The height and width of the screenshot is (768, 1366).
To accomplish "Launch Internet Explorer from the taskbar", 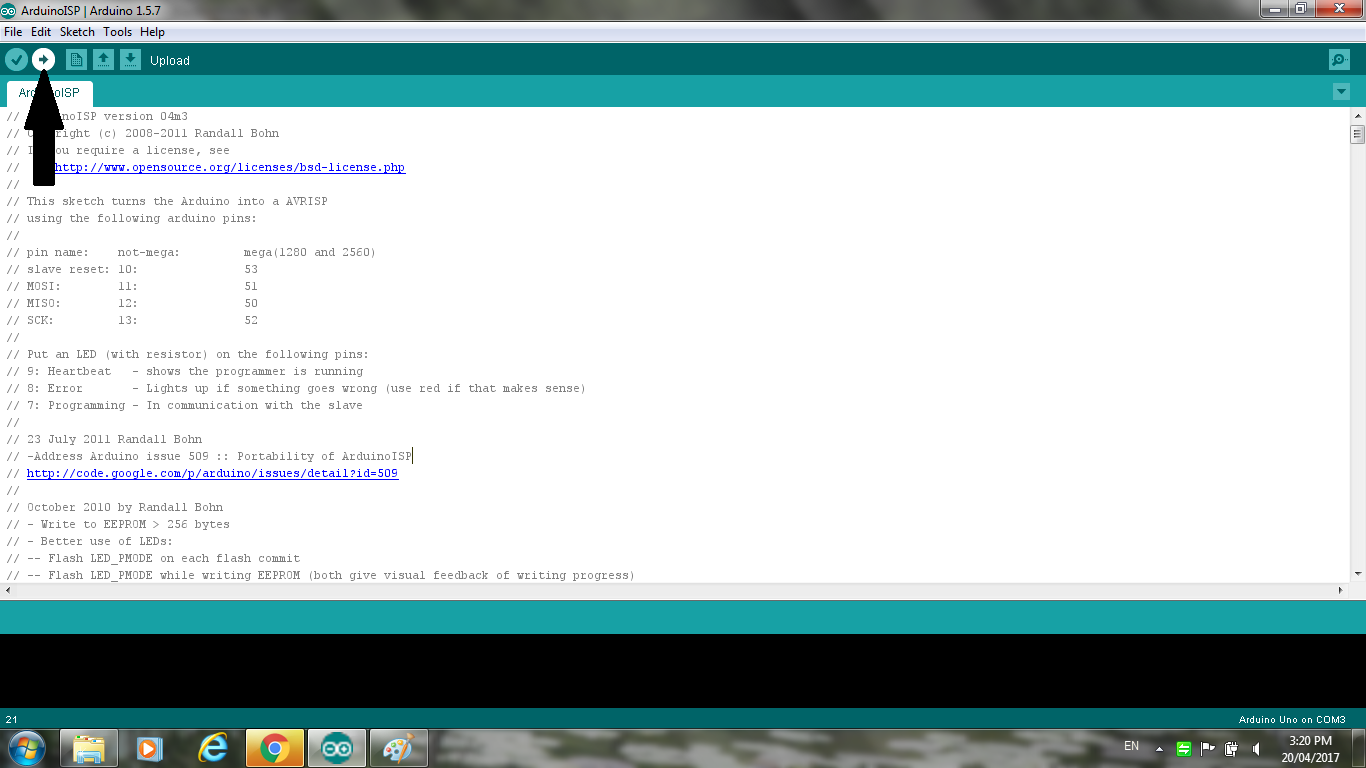I will [x=213, y=748].
